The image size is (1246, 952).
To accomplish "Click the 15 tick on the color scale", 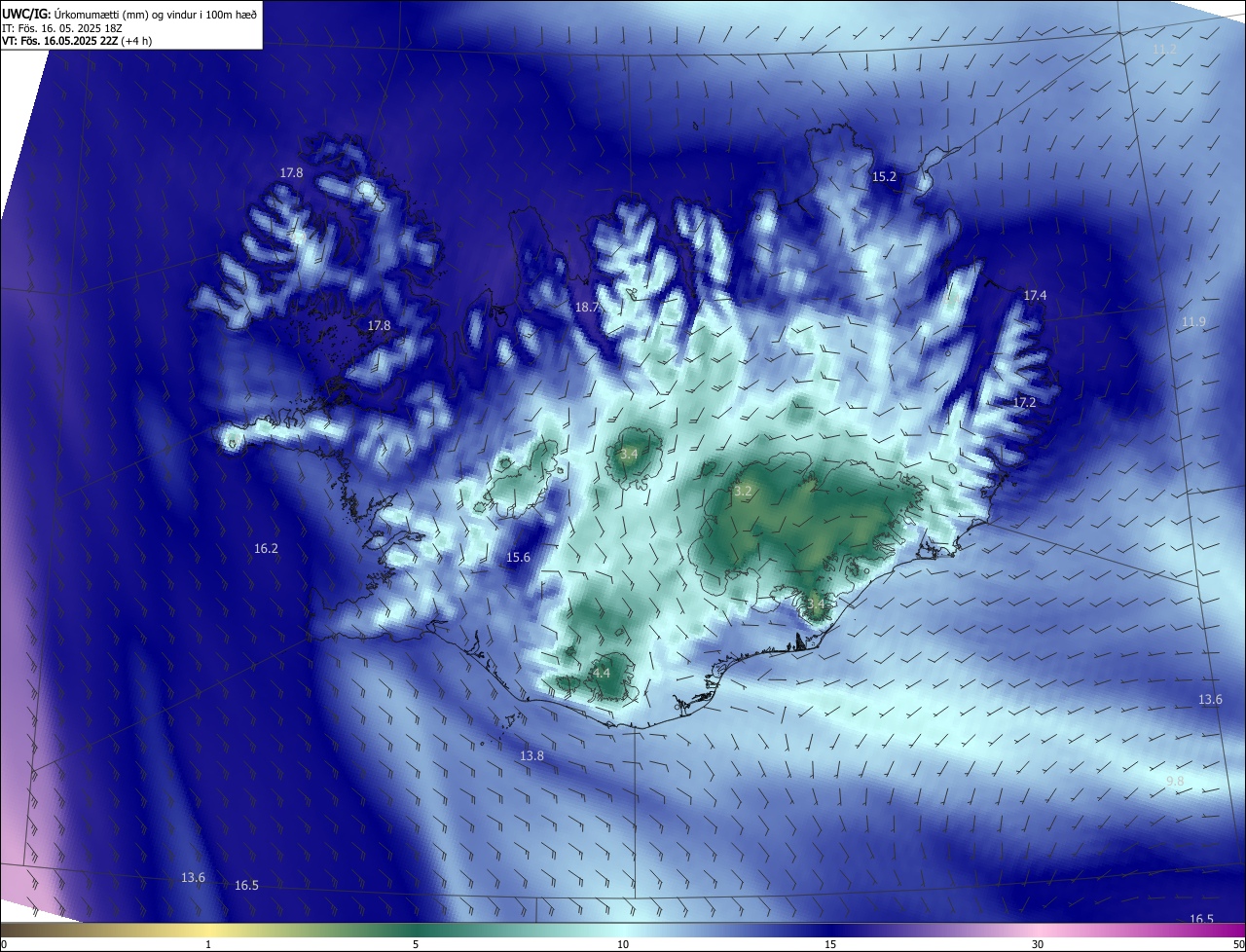I will coord(830,944).
